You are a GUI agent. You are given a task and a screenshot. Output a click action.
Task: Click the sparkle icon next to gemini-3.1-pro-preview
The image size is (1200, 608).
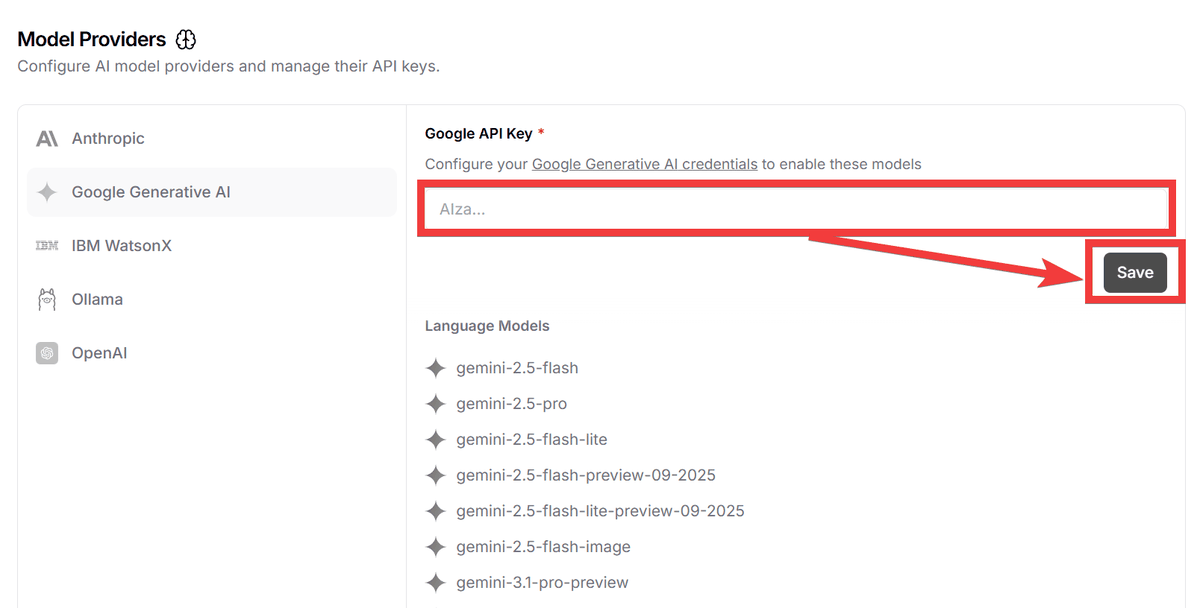(x=435, y=583)
